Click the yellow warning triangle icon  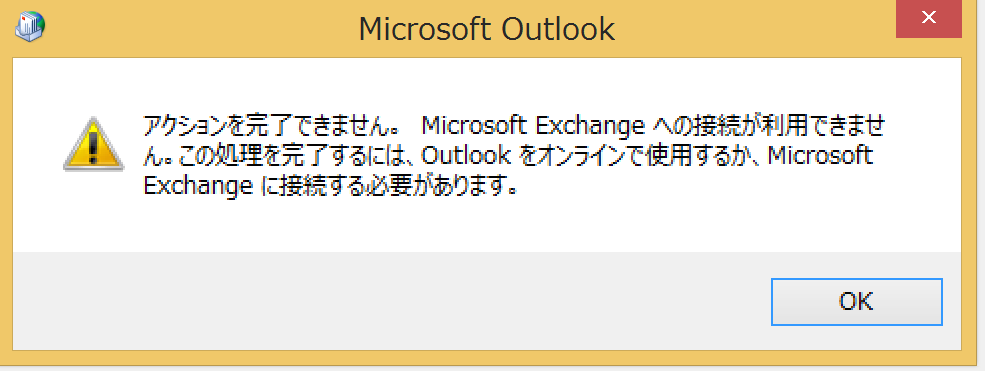[x=94, y=144]
